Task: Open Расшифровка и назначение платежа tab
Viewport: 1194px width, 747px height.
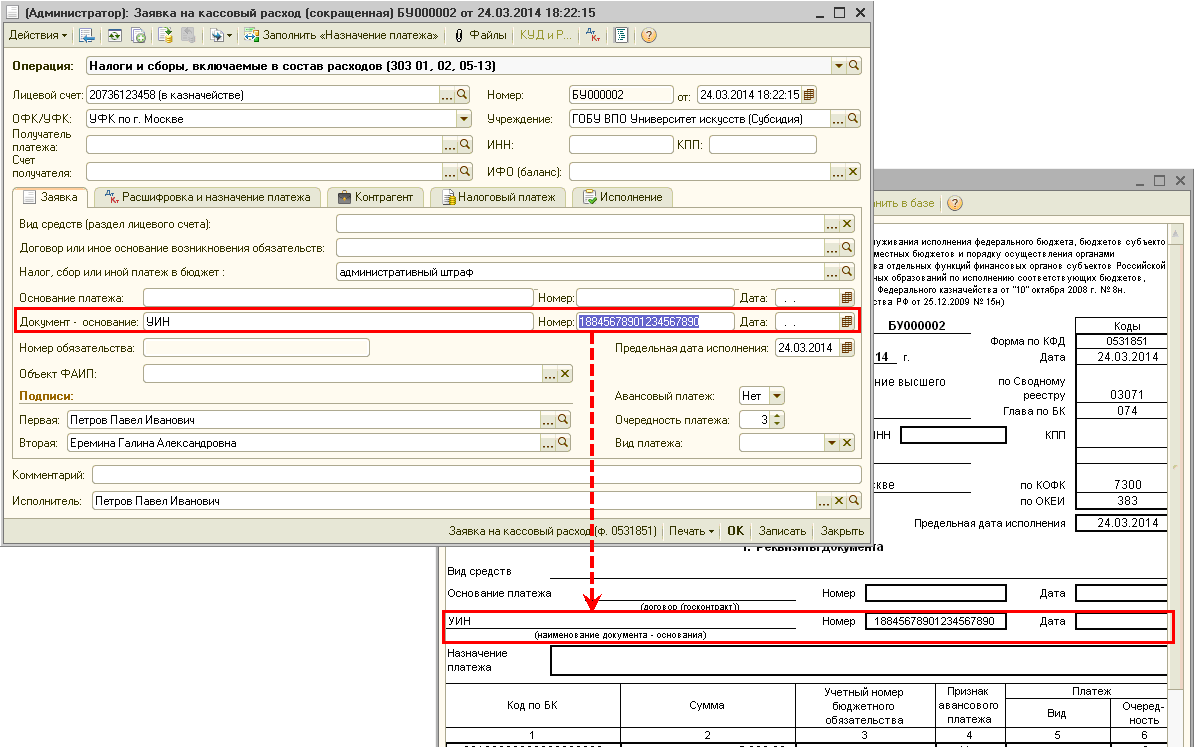Action: point(208,197)
